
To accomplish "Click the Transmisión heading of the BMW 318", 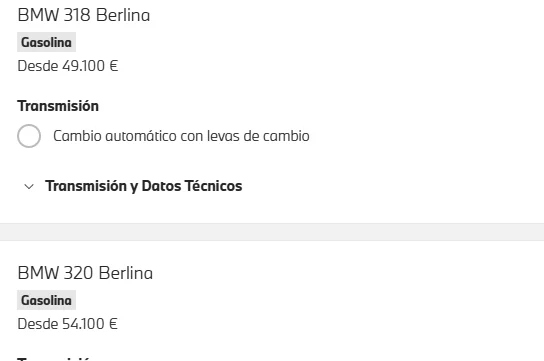I will (58, 106).
